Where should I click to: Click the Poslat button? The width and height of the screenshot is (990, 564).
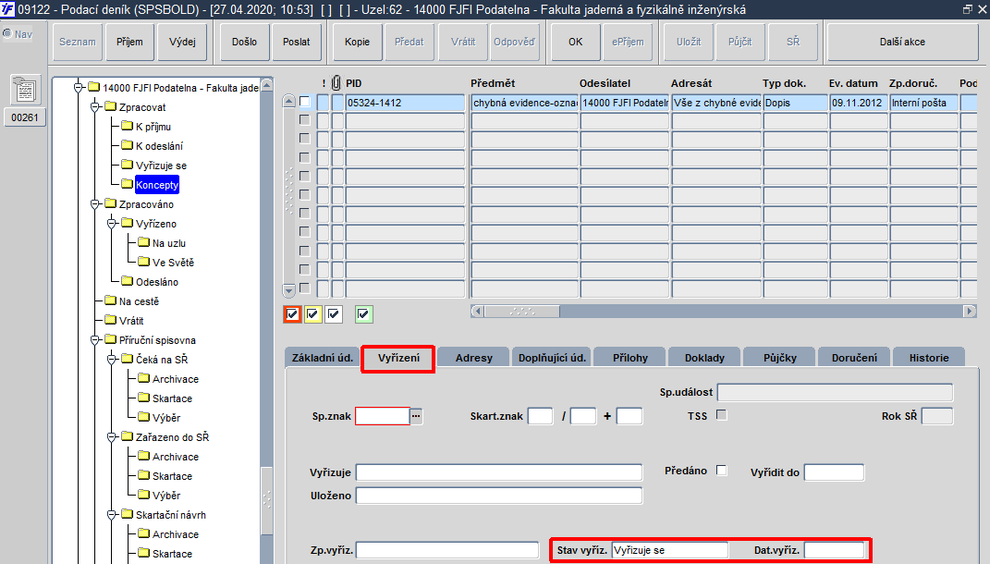click(x=296, y=42)
